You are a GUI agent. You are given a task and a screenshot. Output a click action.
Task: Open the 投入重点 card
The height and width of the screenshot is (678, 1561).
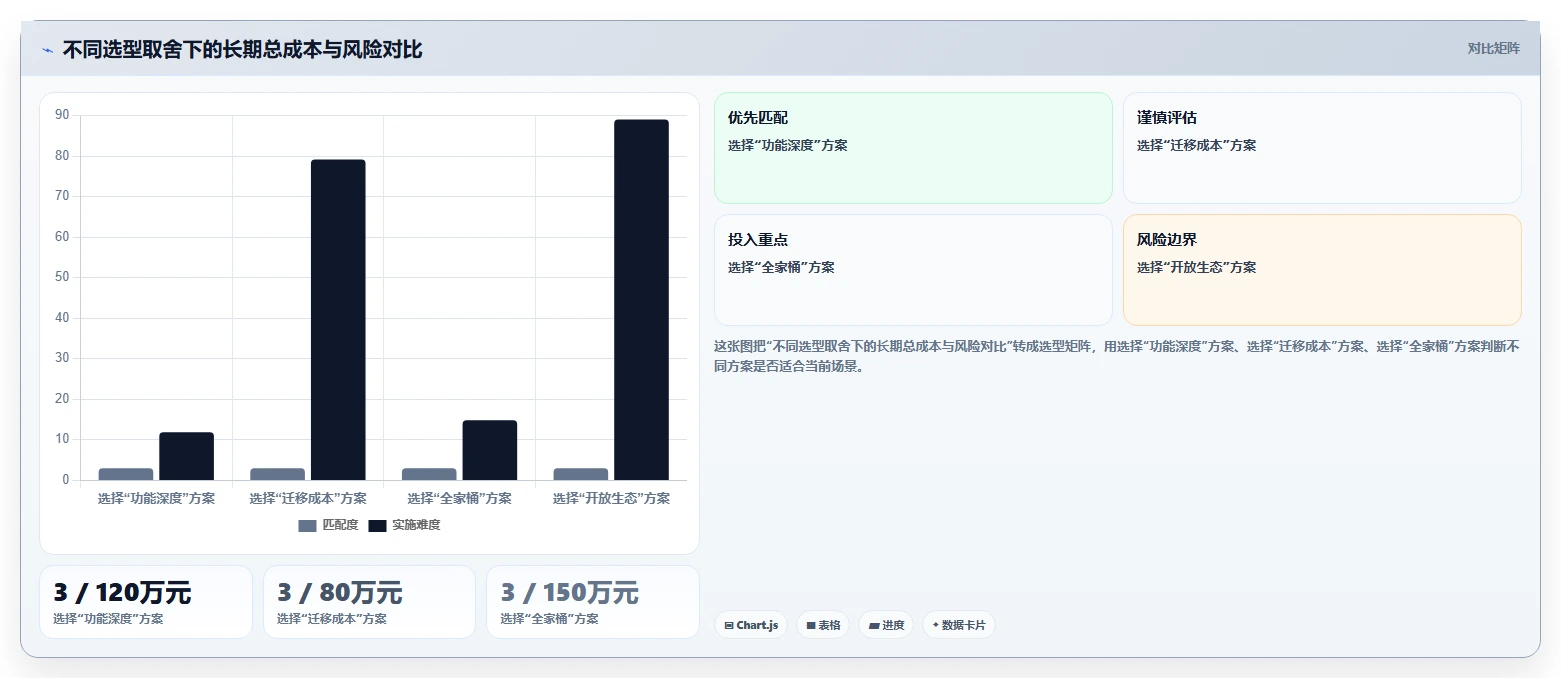(x=913, y=270)
